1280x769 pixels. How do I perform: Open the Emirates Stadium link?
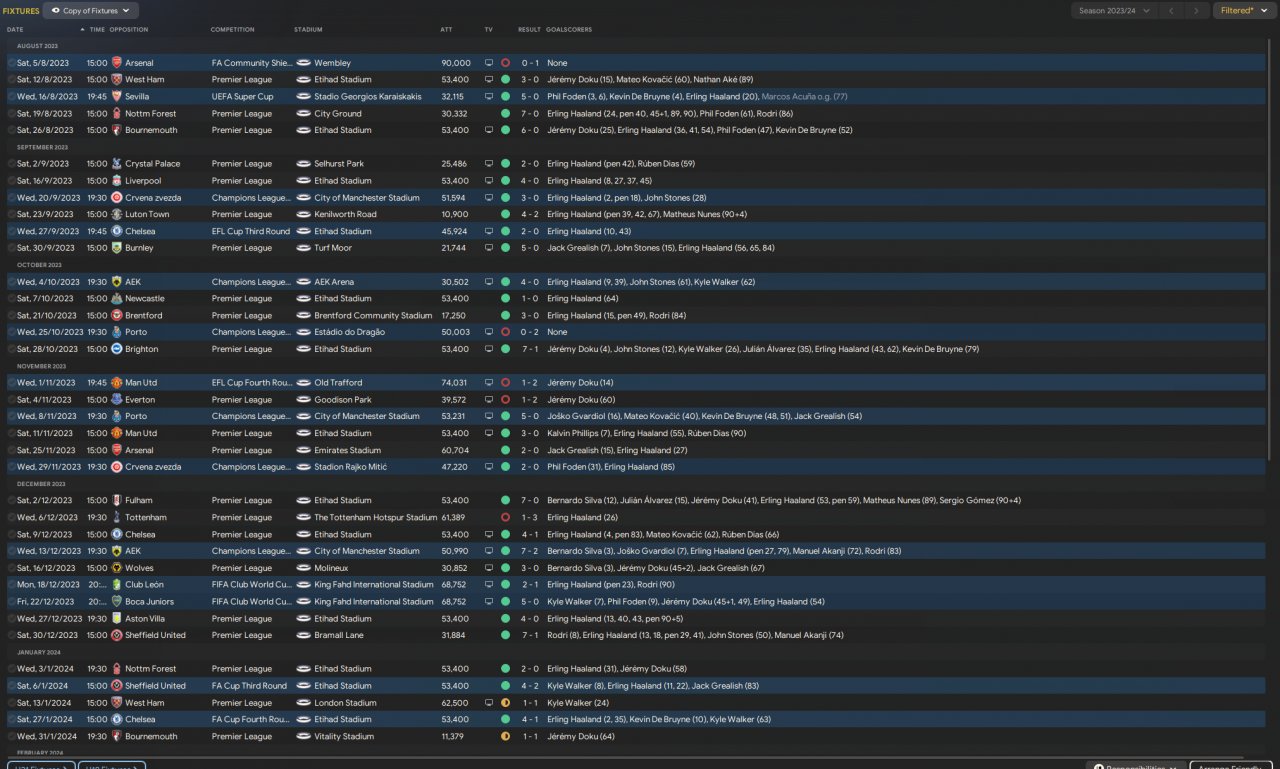(347, 450)
